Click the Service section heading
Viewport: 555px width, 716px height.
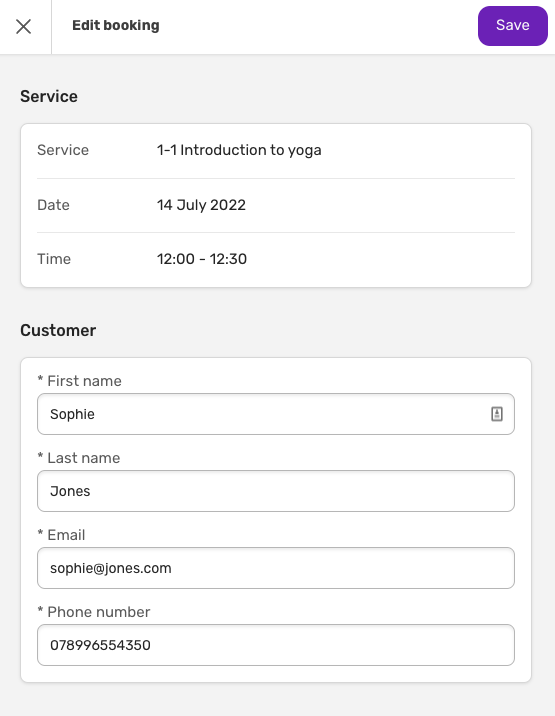[49, 96]
